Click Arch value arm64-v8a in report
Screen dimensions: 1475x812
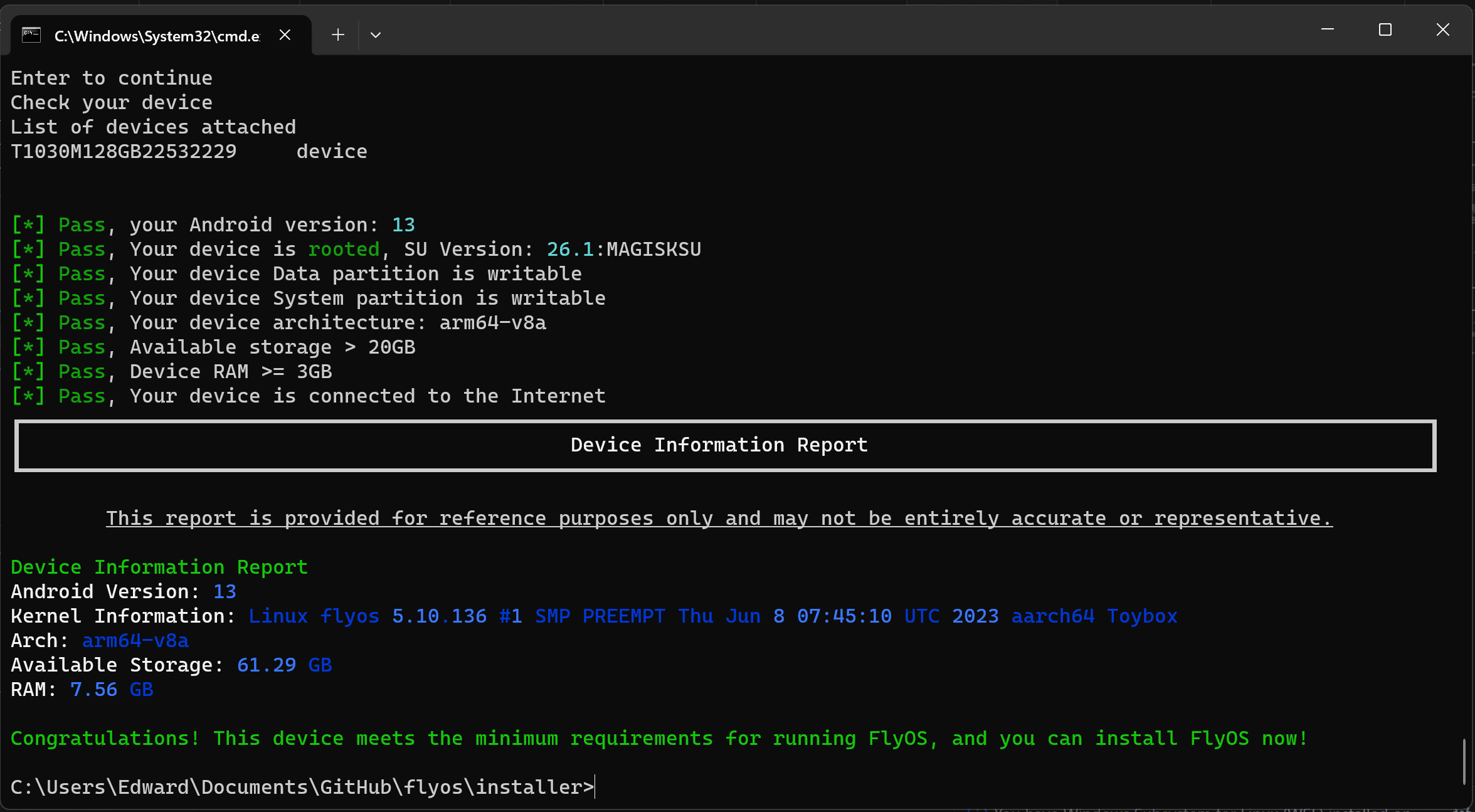tap(135, 640)
